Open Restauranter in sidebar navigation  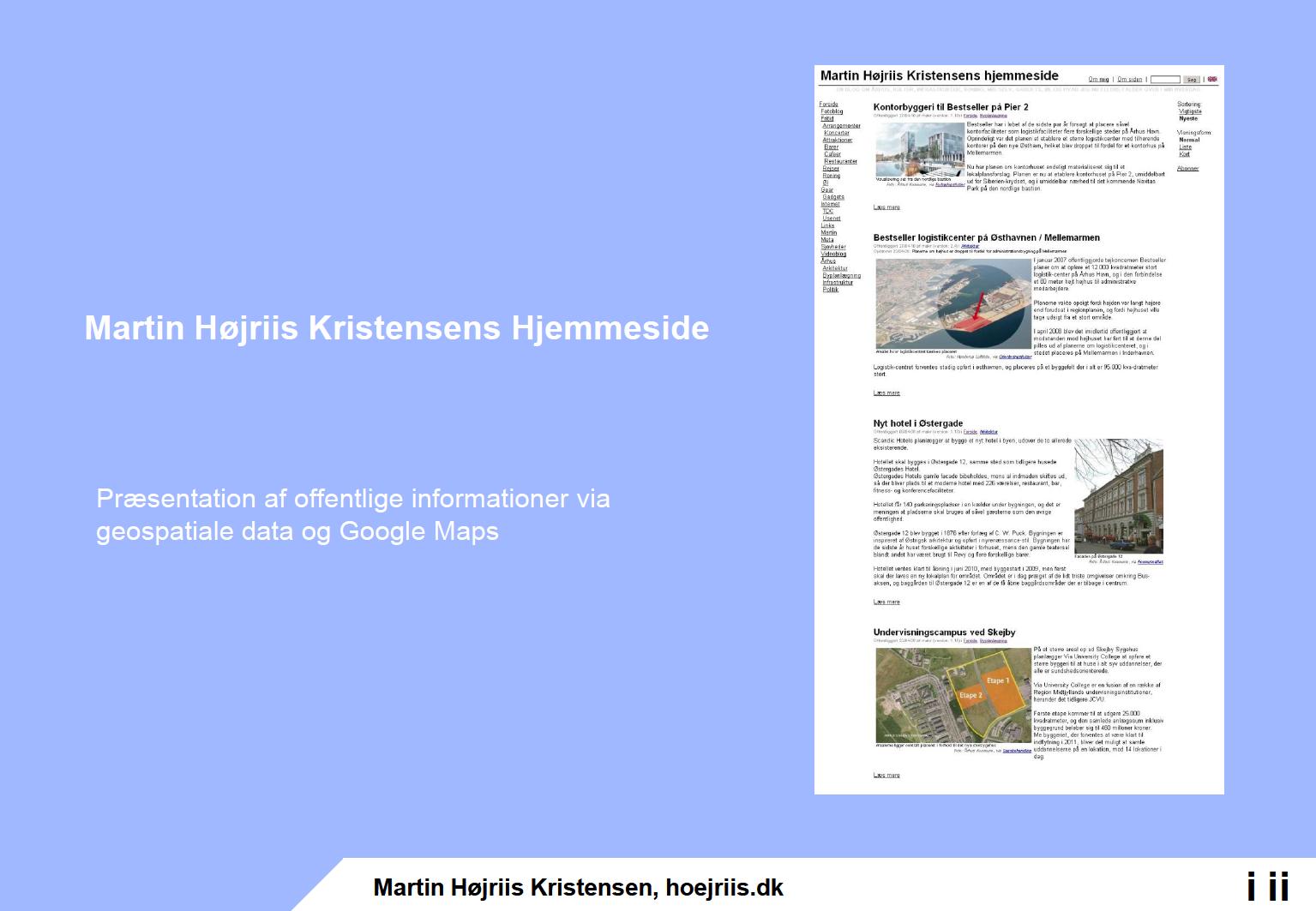pos(840,161)
